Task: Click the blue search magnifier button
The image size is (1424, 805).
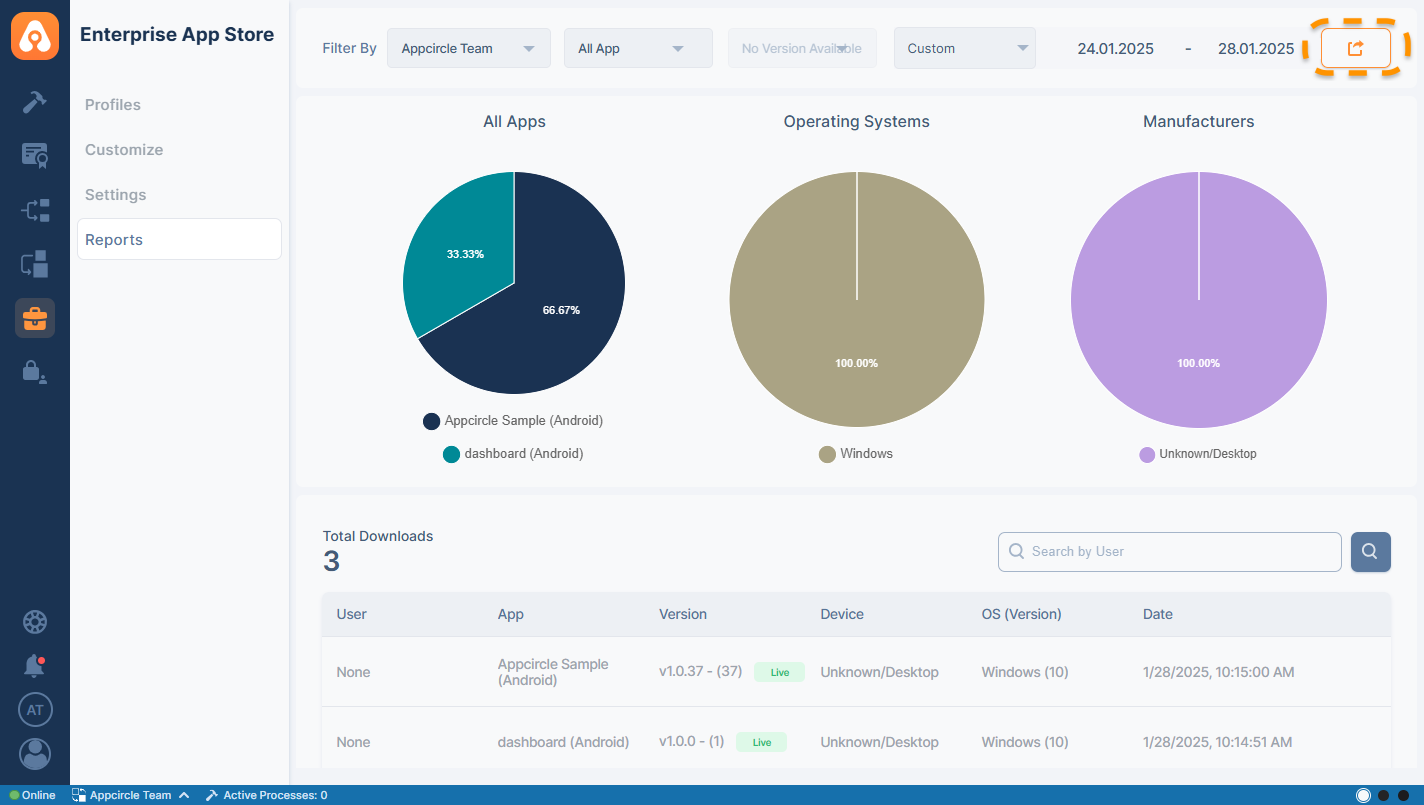Action: [1370, 551]
